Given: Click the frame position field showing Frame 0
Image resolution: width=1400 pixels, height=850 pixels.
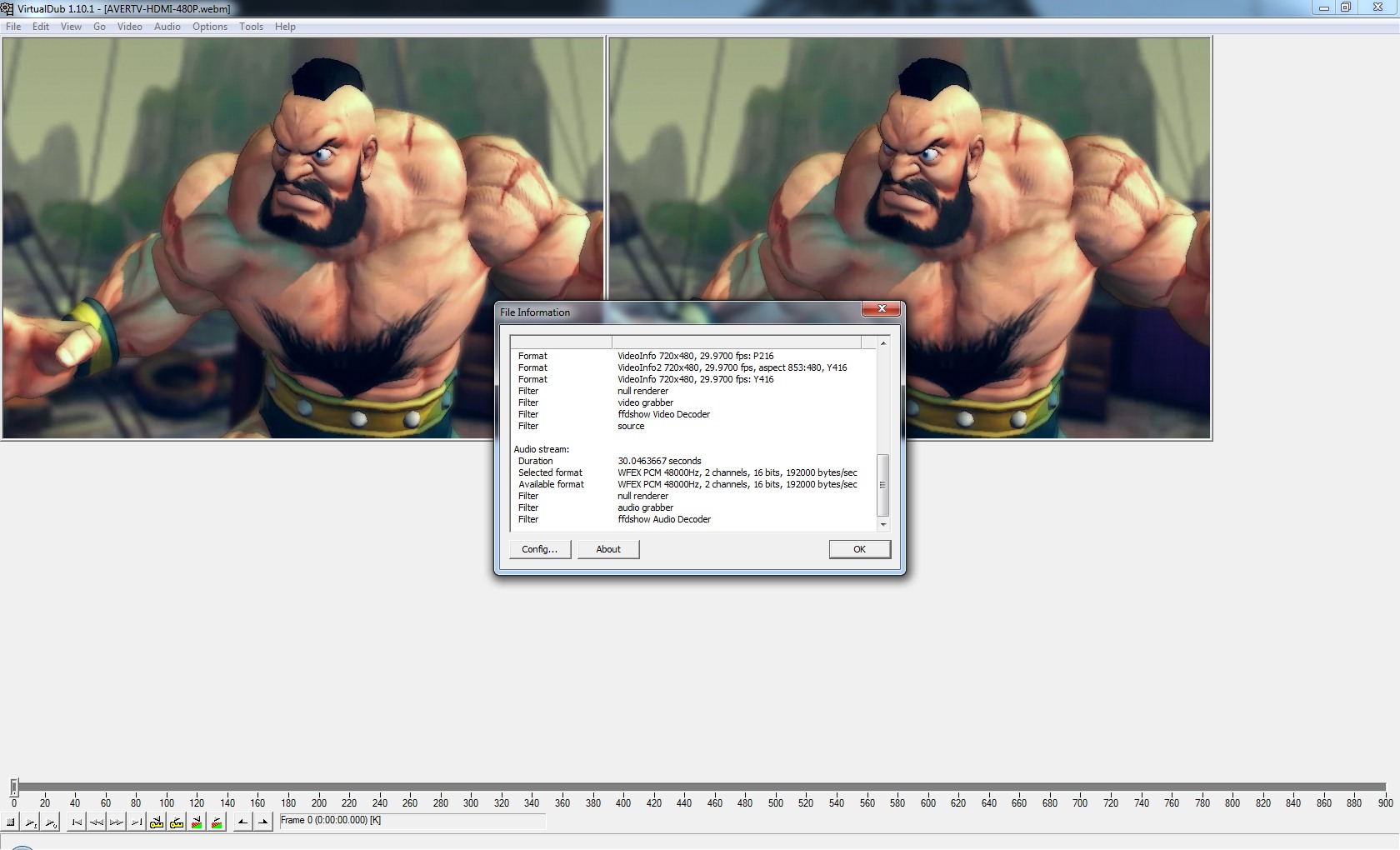Looking at the screenshot, I should coord(412,821).
